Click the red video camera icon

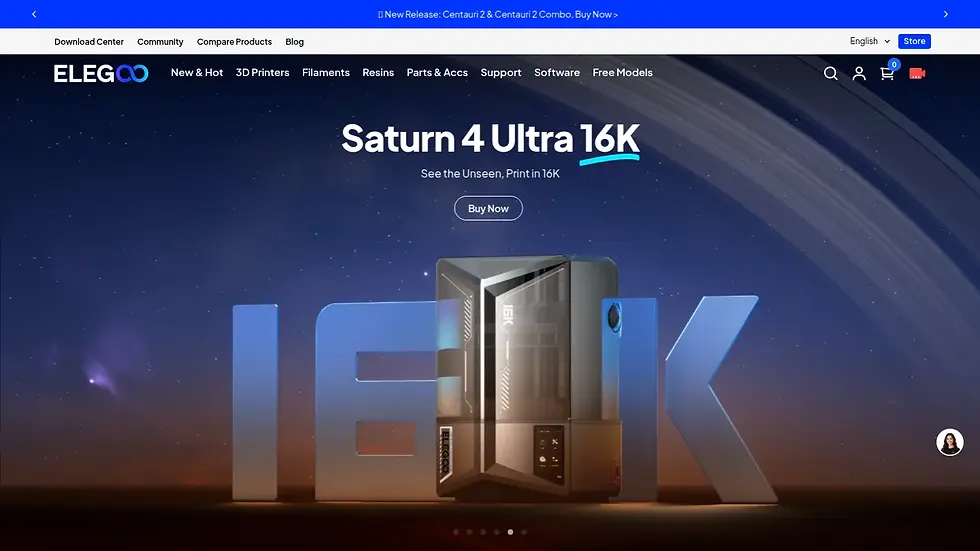917,74
